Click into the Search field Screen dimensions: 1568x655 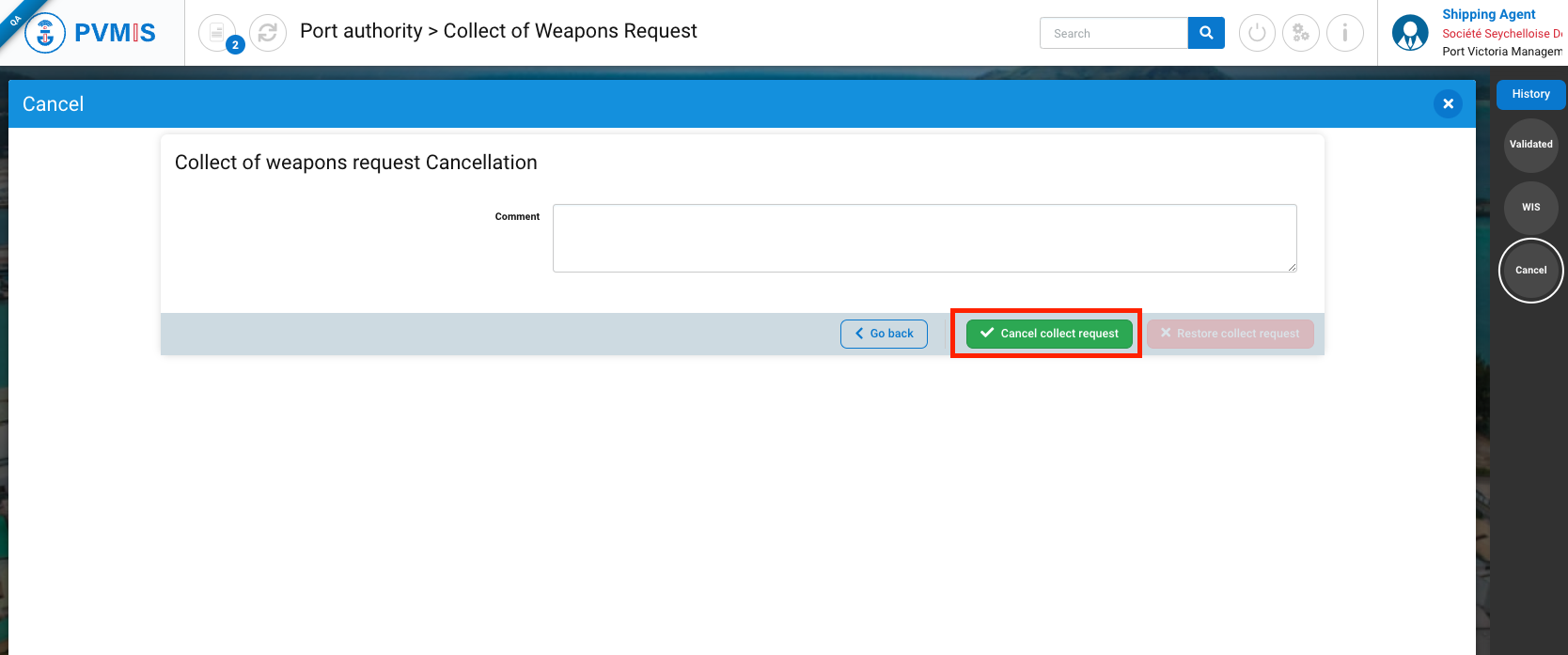click(1114, 33)
